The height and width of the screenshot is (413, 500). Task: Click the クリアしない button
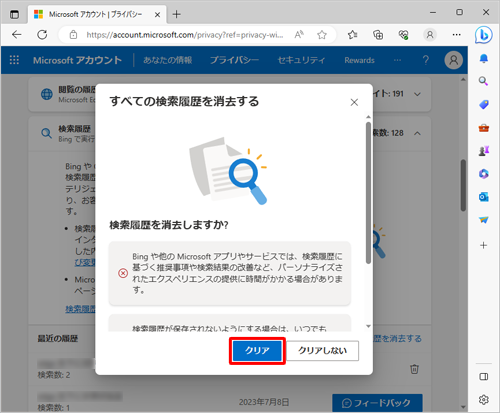322,351
